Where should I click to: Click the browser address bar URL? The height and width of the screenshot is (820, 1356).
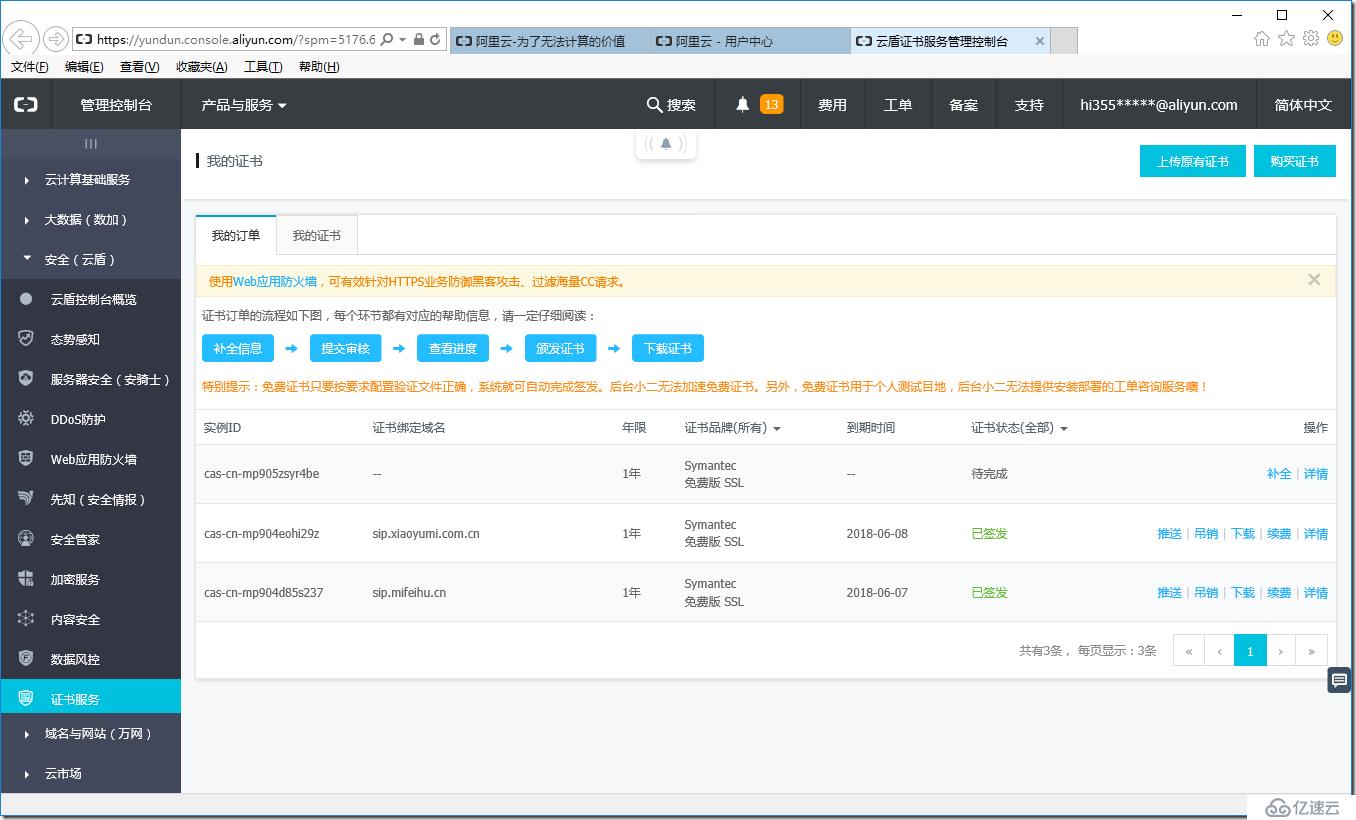click(236, 40)
